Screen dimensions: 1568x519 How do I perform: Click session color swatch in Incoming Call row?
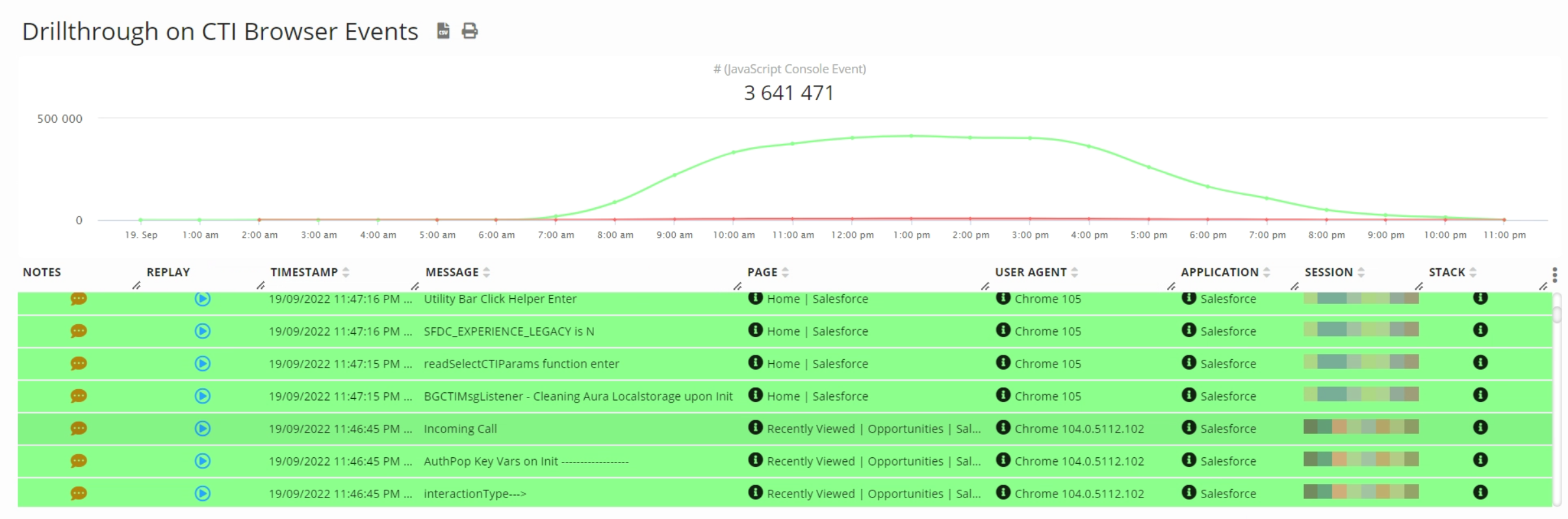[x=1361, y=427]
